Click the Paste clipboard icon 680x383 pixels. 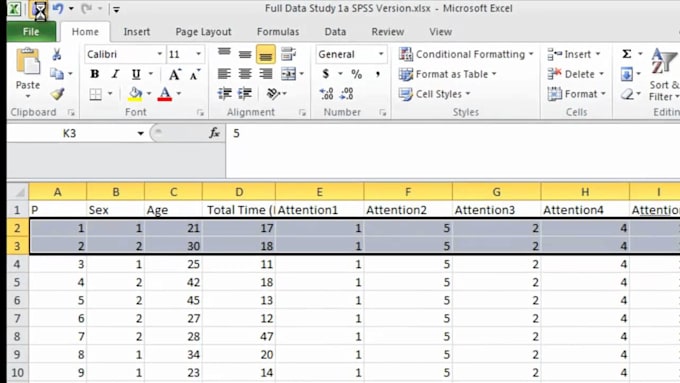click(x=28, y=61)
